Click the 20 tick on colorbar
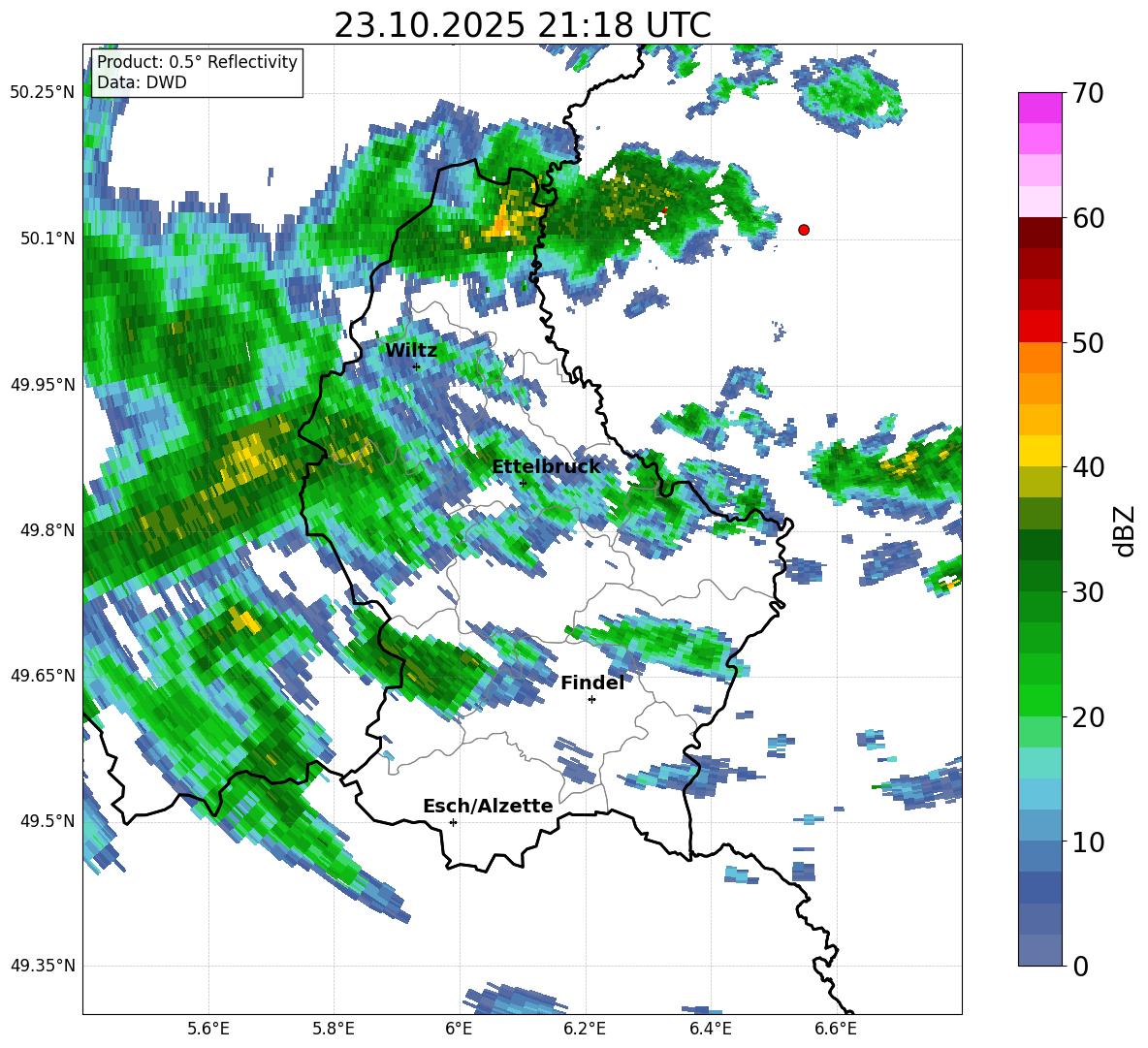 point(1087,717)
